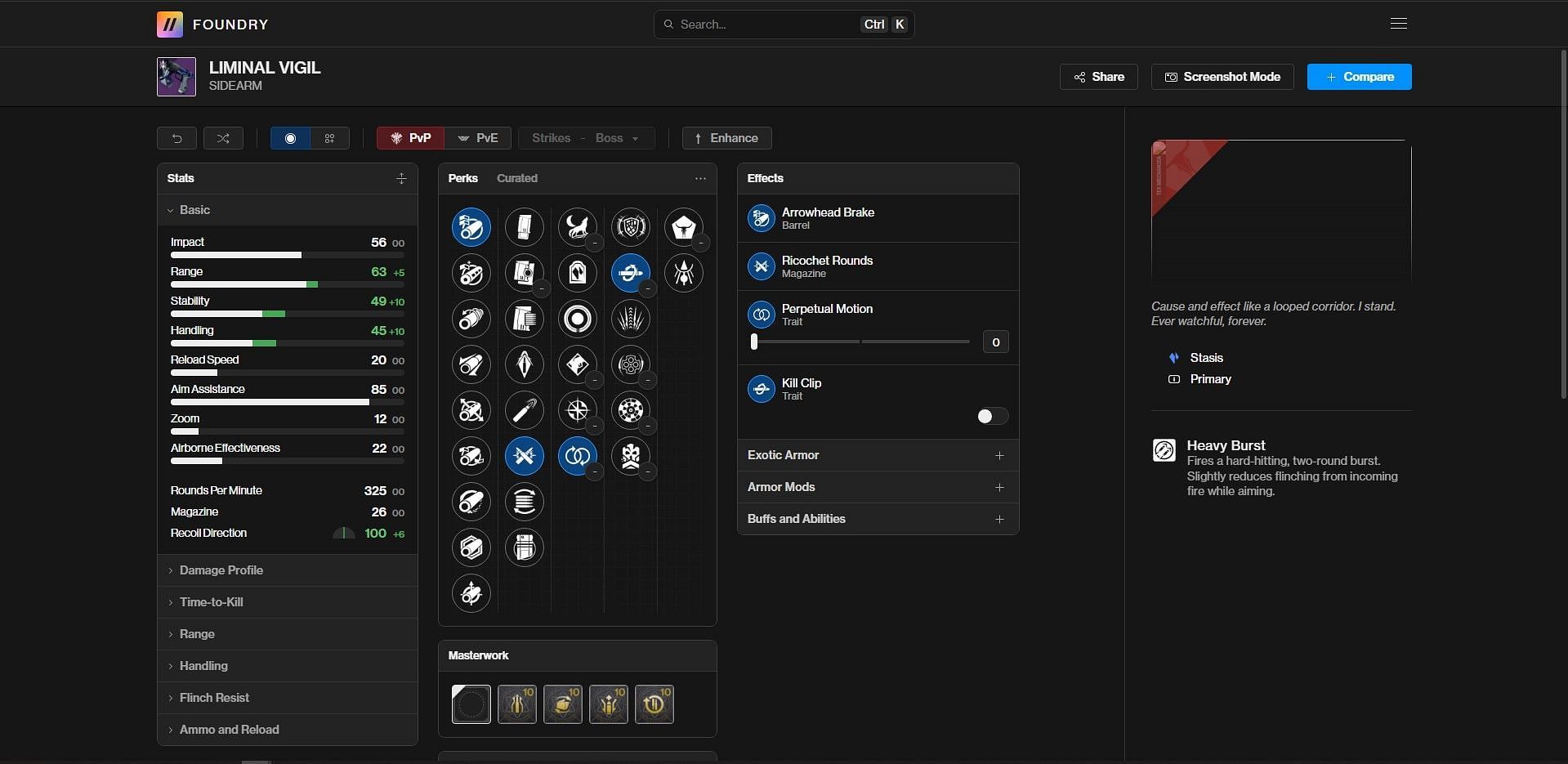Select the second tier-10 masterwork icon
1568x764 pixels.
point(563,704)
